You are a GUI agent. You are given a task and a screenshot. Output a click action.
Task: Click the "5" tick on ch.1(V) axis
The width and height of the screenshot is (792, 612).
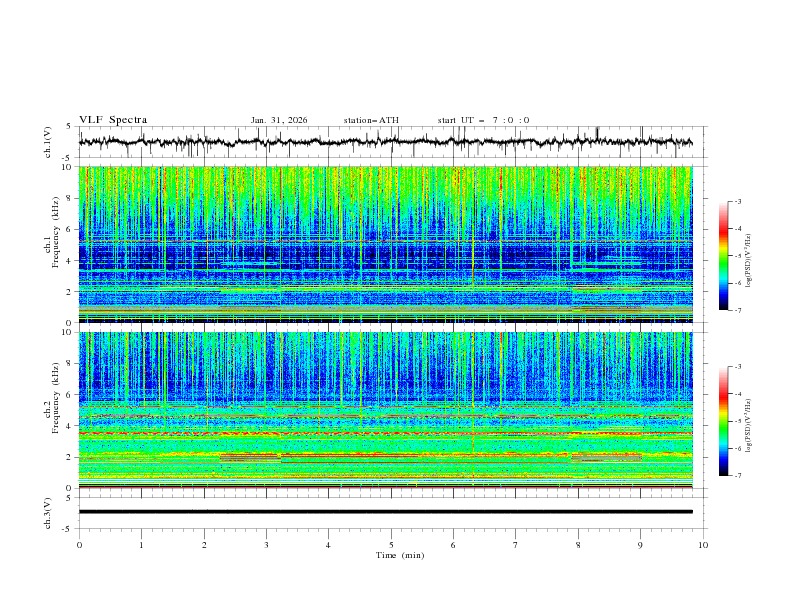point(69,126)
